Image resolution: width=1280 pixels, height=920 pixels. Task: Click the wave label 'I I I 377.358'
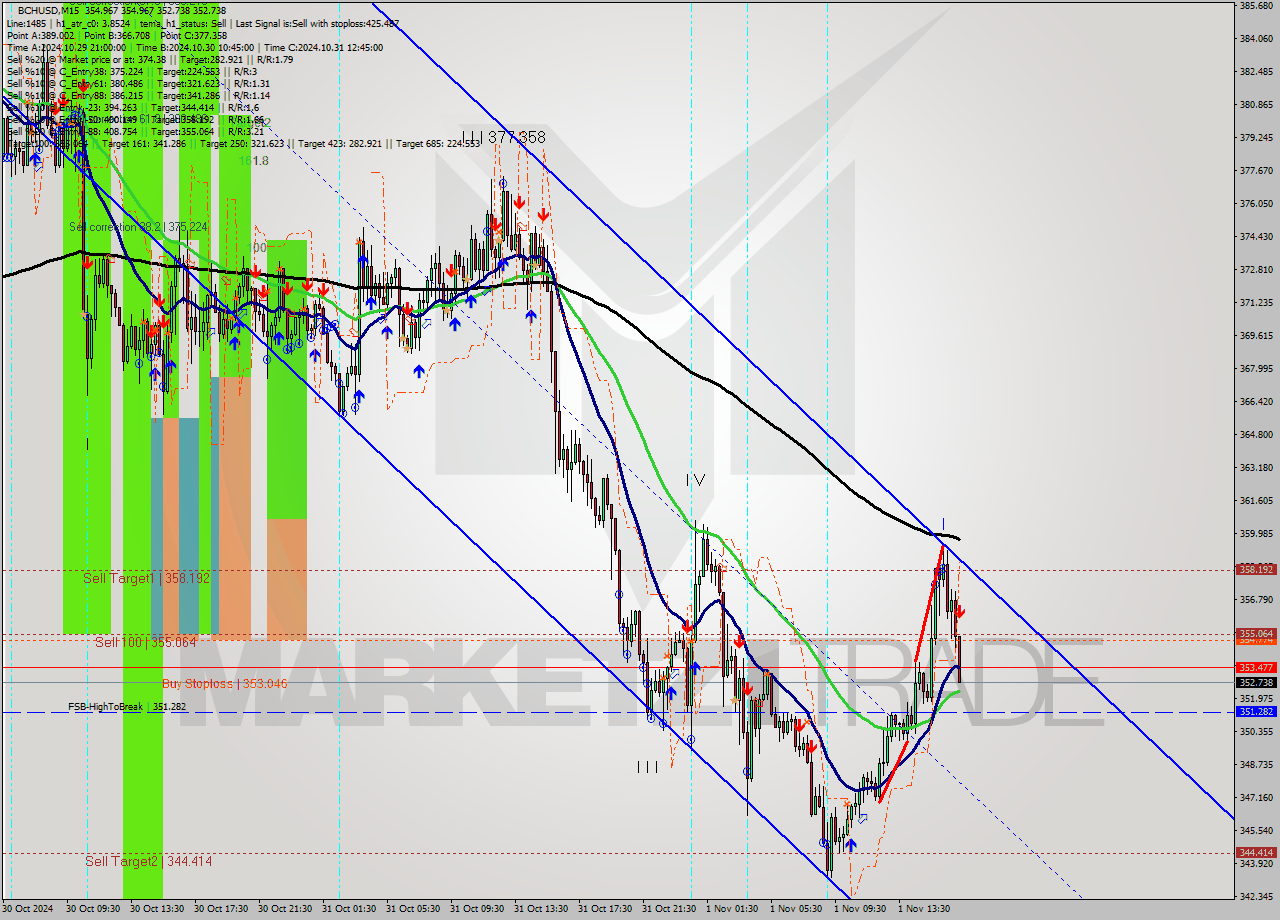pos(504,137)
